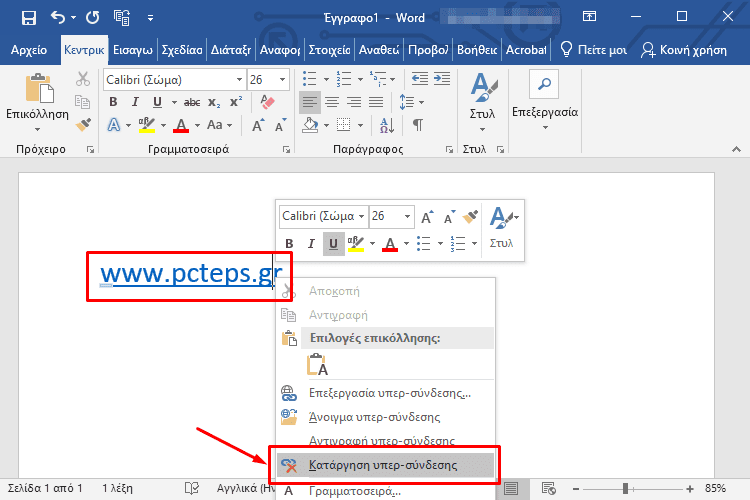Toggle Underline in the ribbon
Image resolution: width=750 pixels, height=500 pixels.
click(x=157, y=102)
